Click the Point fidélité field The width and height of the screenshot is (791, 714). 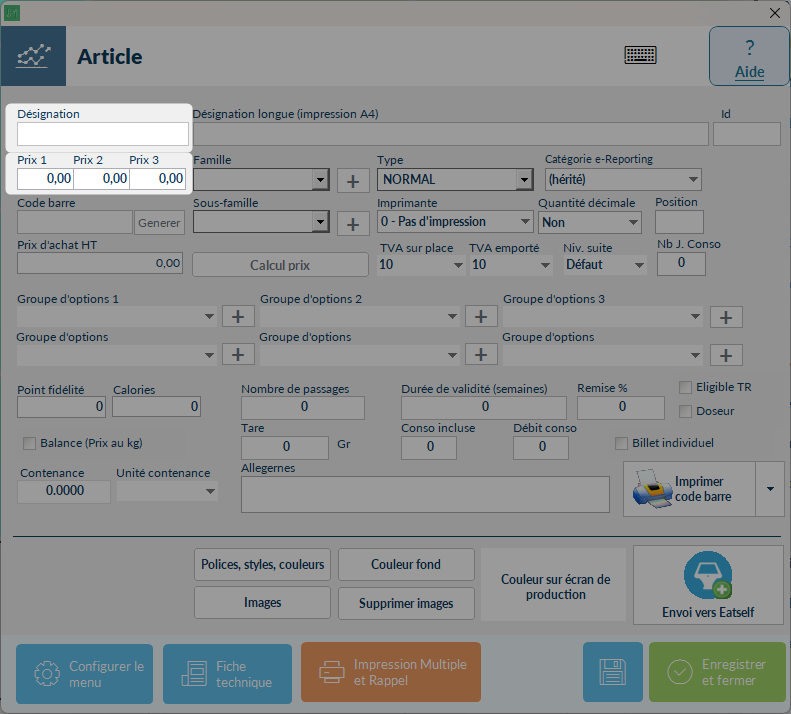pyautogui.click(x=61, y=407)
